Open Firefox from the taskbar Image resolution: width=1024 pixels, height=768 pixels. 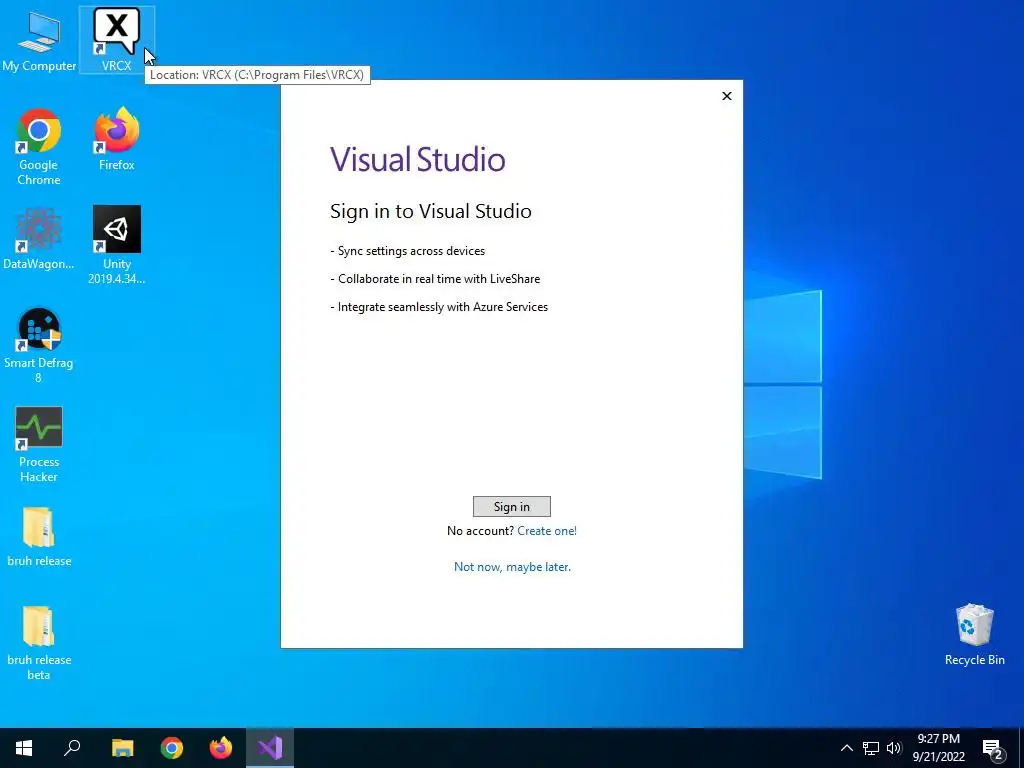221,748
